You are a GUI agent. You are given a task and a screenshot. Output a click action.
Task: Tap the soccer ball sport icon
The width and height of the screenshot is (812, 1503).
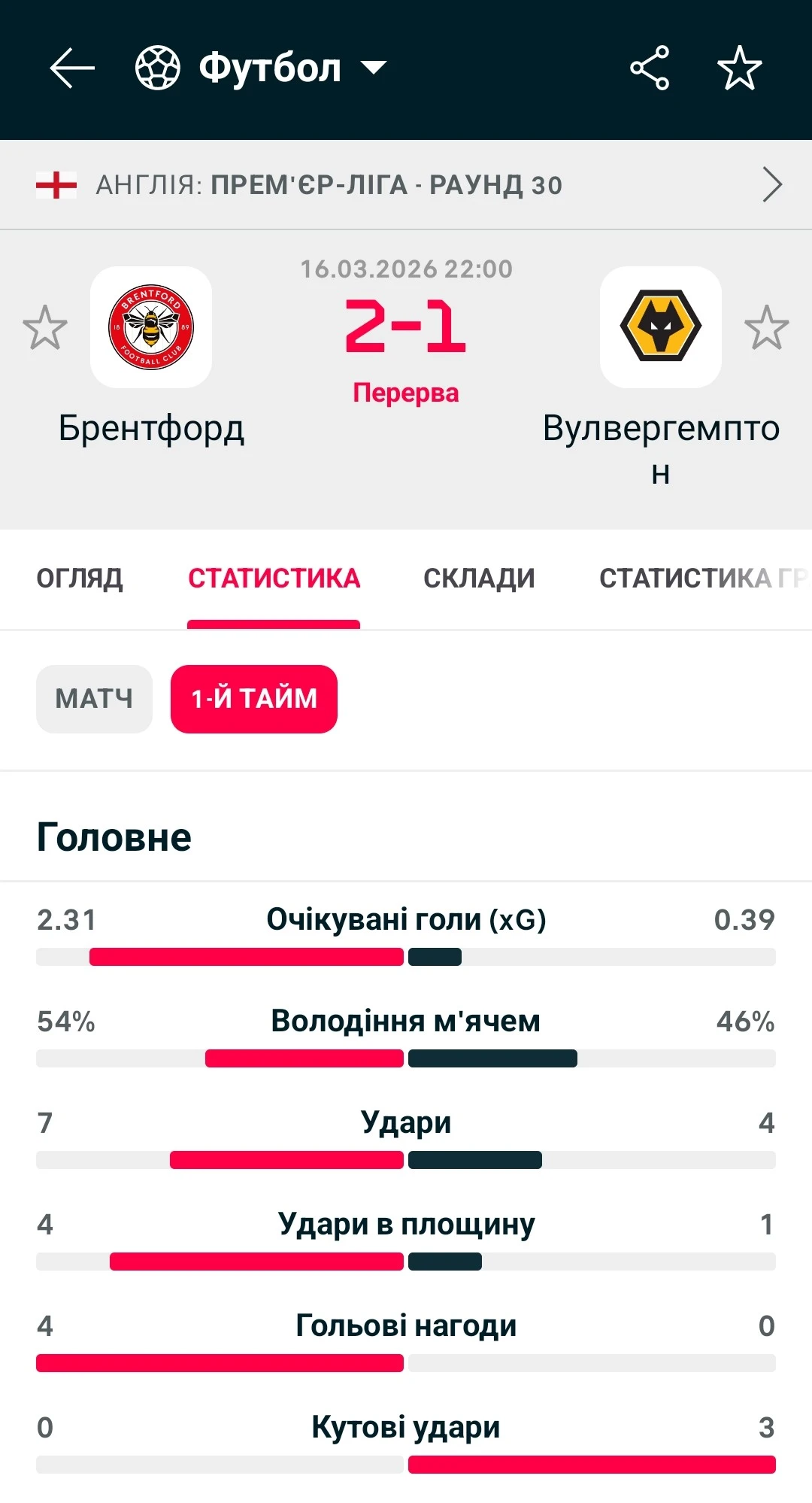[157, 68]
